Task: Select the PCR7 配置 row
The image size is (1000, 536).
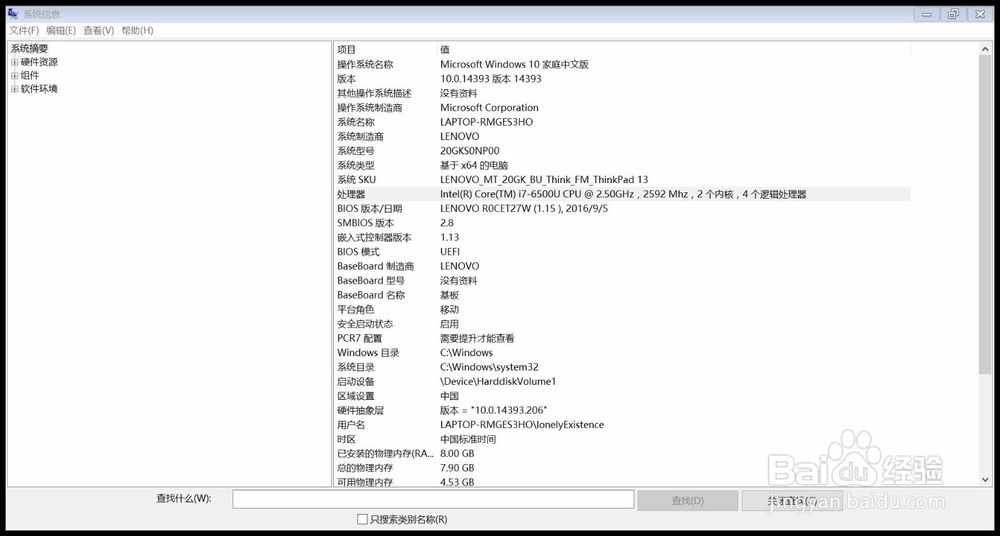Action: pyautogui.click(x=622, y=338)
